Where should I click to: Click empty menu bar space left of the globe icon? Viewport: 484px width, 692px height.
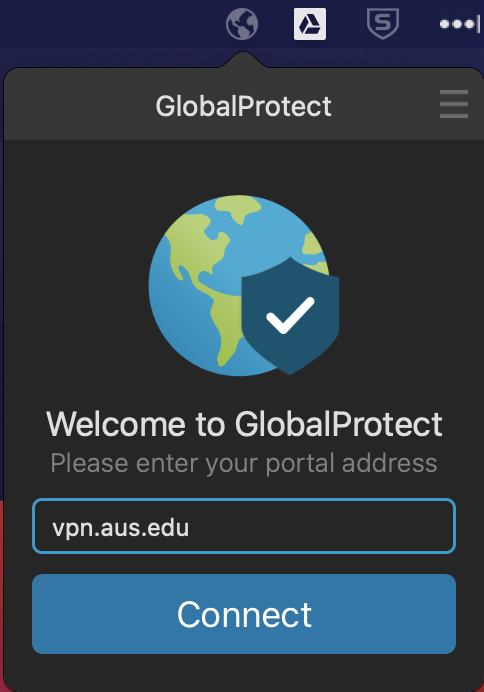[110, 24]
